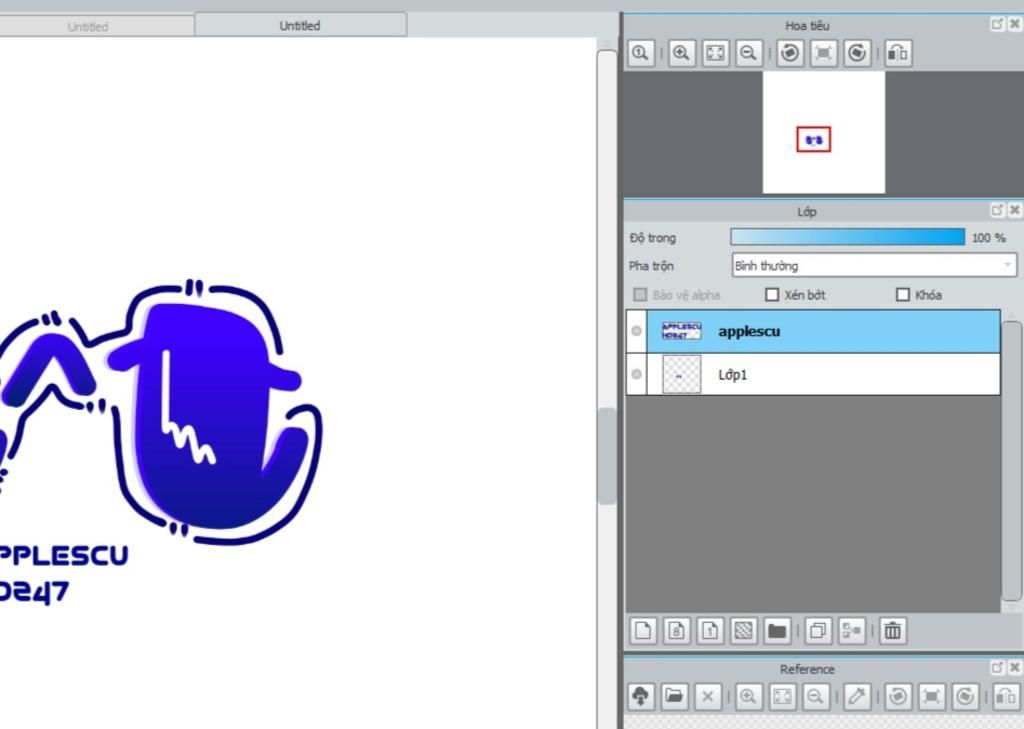Undock the Hoa tiêu panel
This screenshot has height=729, width=1024.
coord(997,24)
